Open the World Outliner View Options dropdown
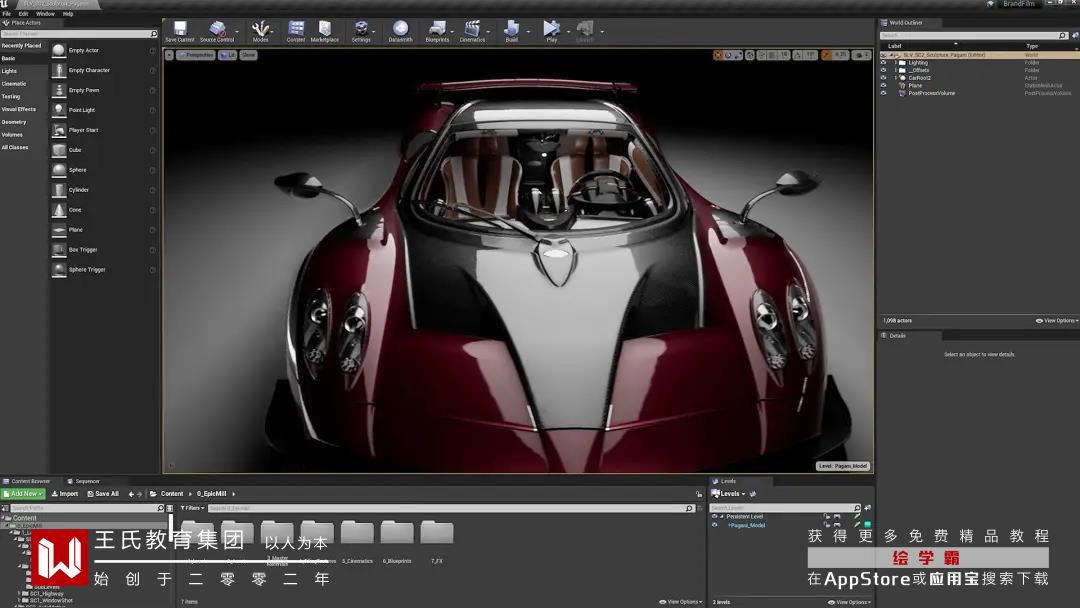Screen dimensions: 1080x608 click(1059, 321)
